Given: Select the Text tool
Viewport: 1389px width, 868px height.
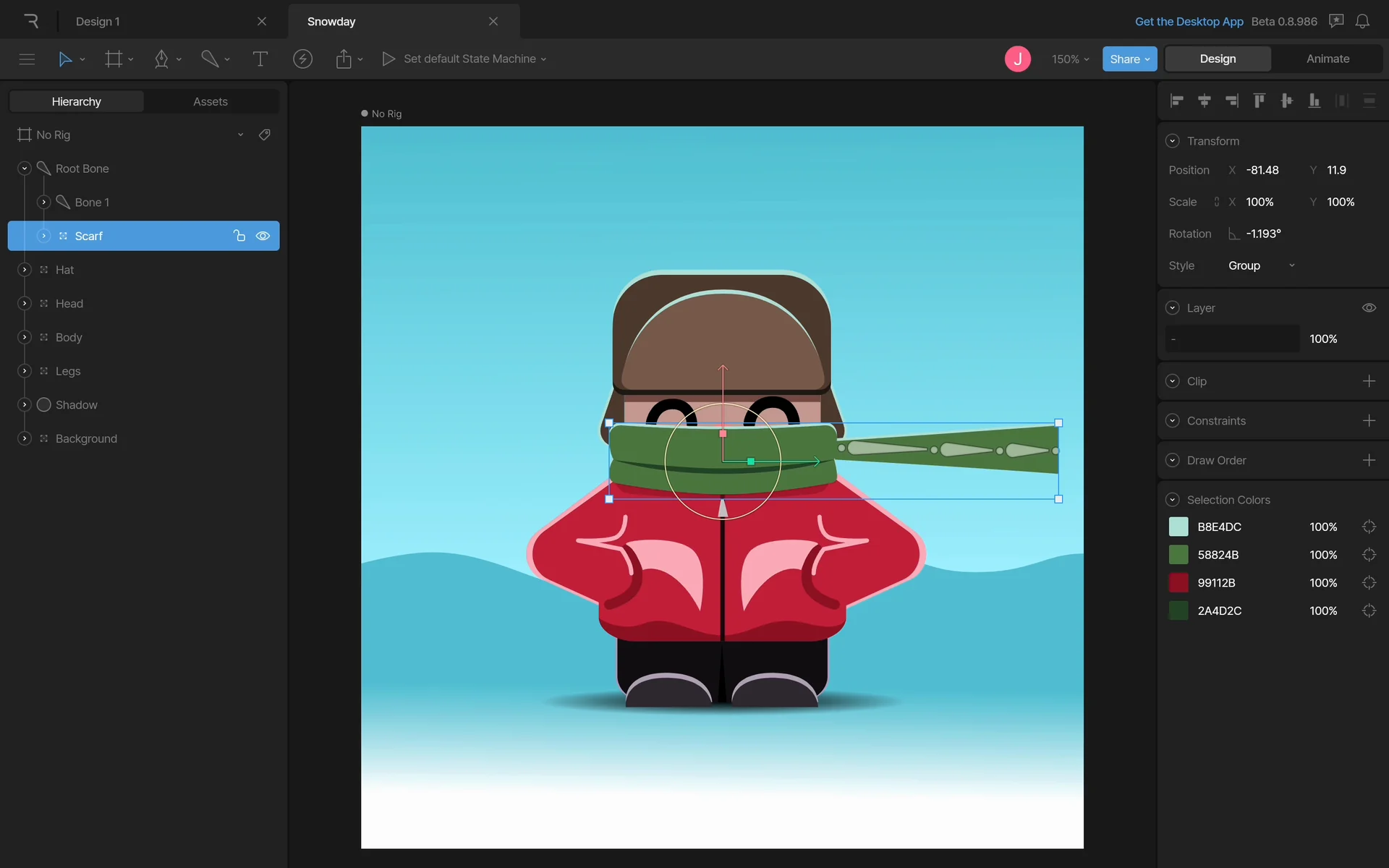Looking at the screenshot, I should tap(260, 59).
